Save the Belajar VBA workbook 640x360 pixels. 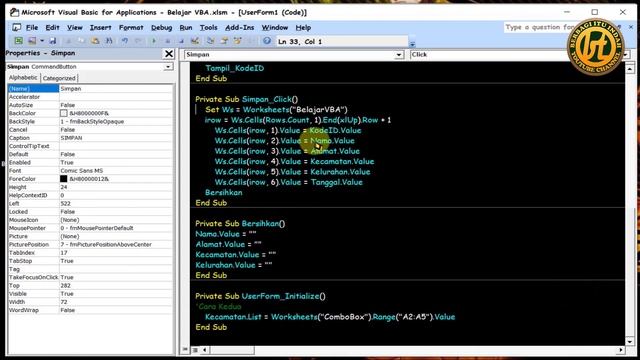coord(53,41)
